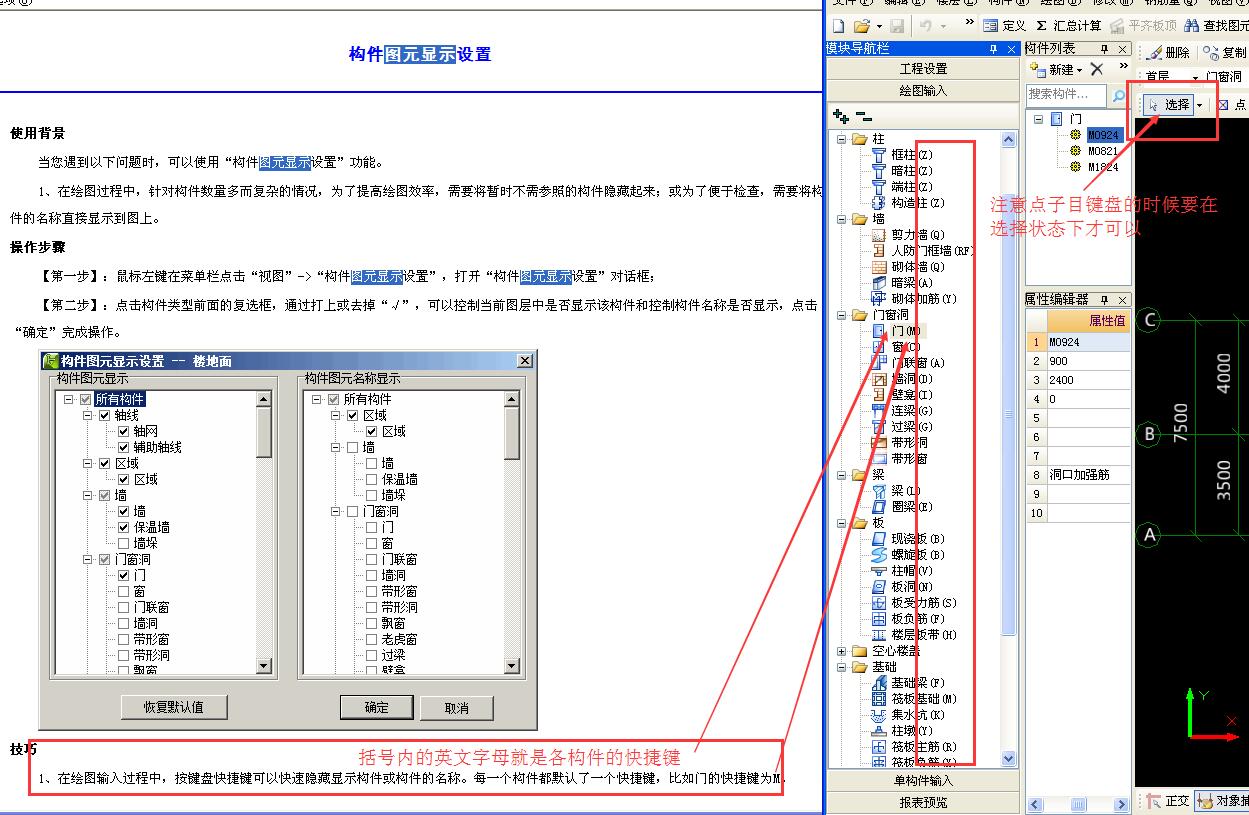
Task: Select 暗梁(A) component type
Action: [902, 283]
